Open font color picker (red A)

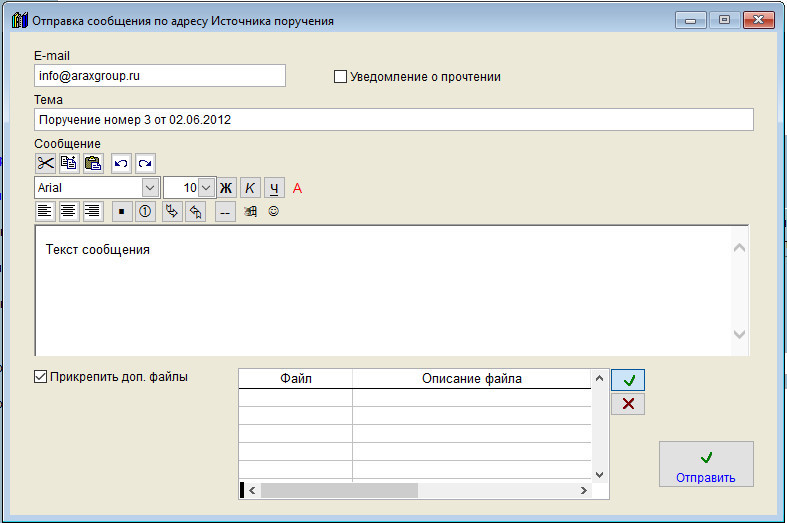click(x=297, y=188)
